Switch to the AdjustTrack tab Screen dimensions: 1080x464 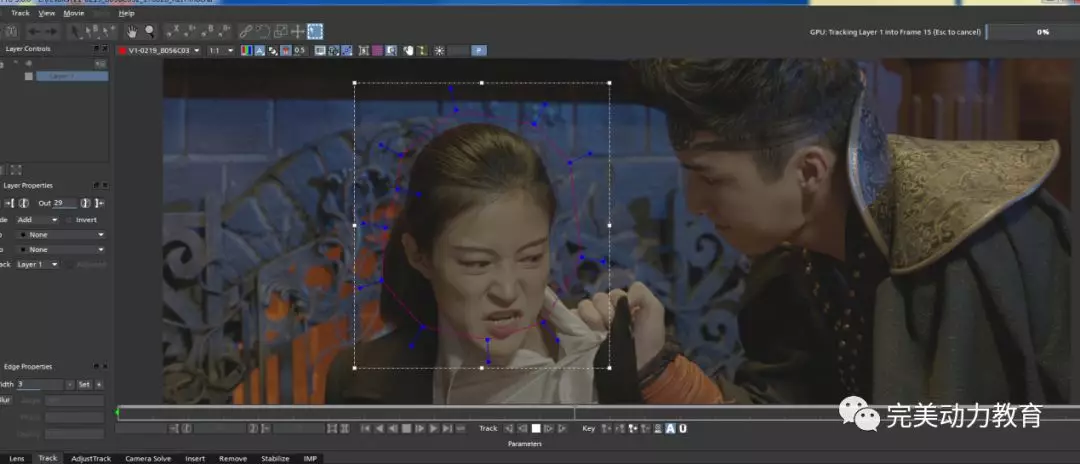click(91, 458)
